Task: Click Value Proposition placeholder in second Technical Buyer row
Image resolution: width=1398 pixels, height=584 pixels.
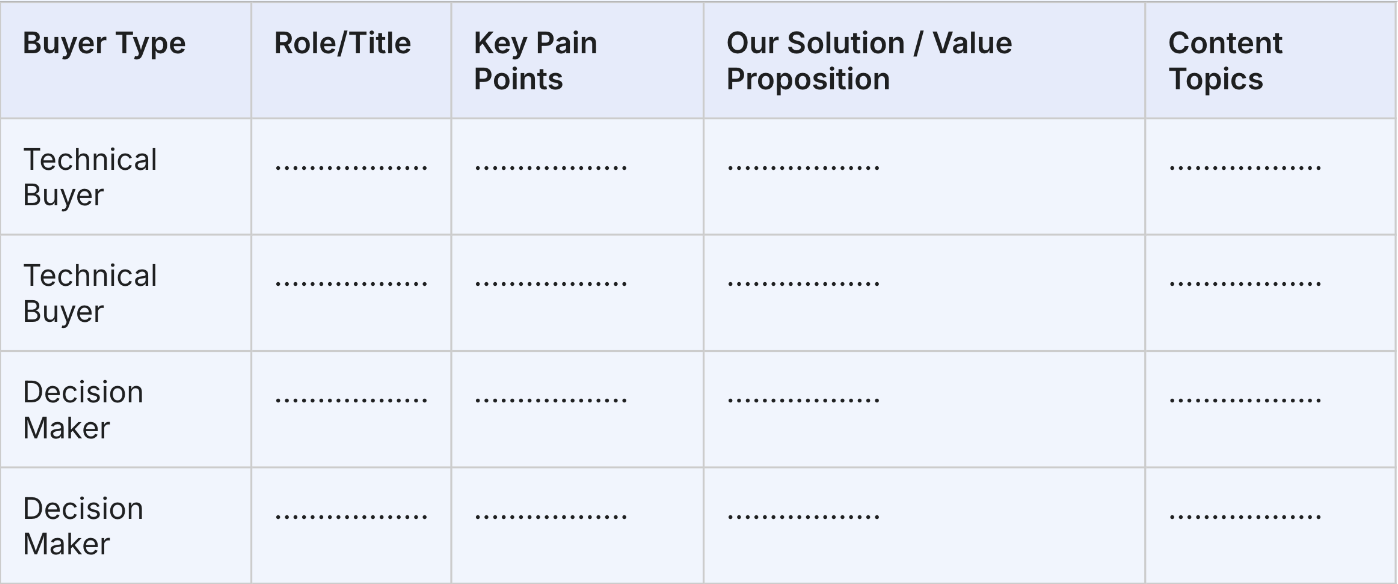Action: pyautogui.click(x=803, y=282)
